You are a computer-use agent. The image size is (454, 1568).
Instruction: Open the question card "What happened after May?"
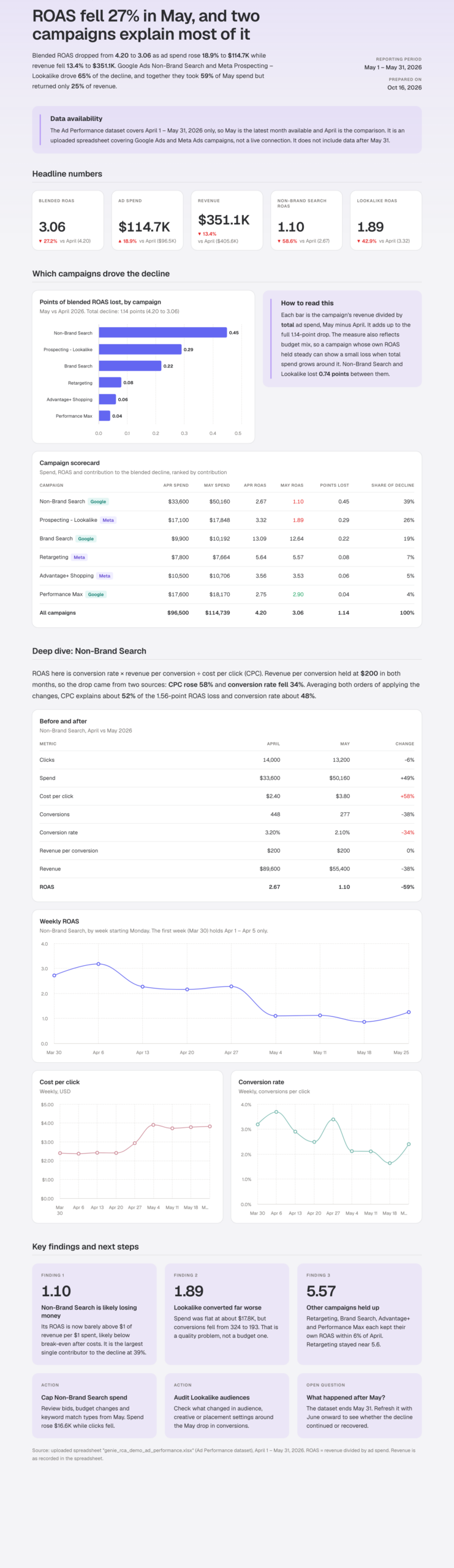(x=360, y=1406)
